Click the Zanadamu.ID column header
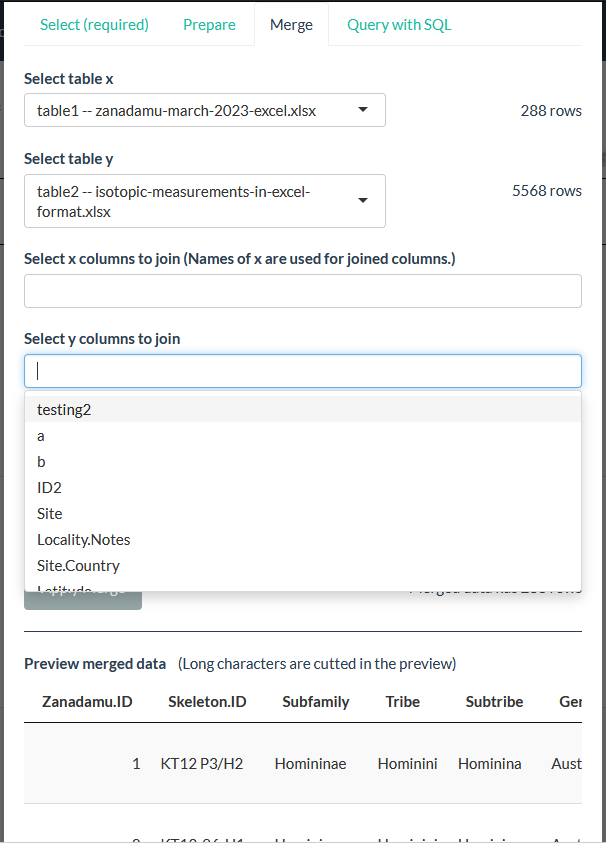 (87, 701)
